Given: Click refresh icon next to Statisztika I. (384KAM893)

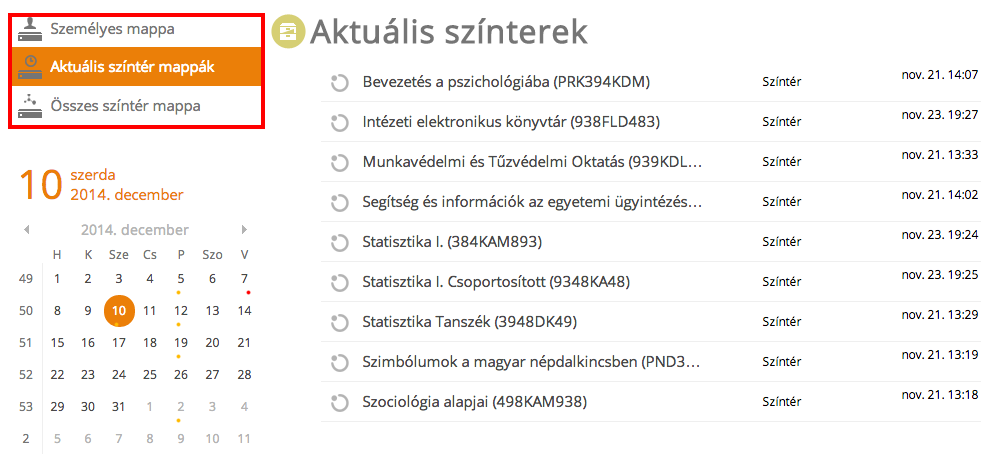Looking at the screenshot, I should tap(340, 242).
